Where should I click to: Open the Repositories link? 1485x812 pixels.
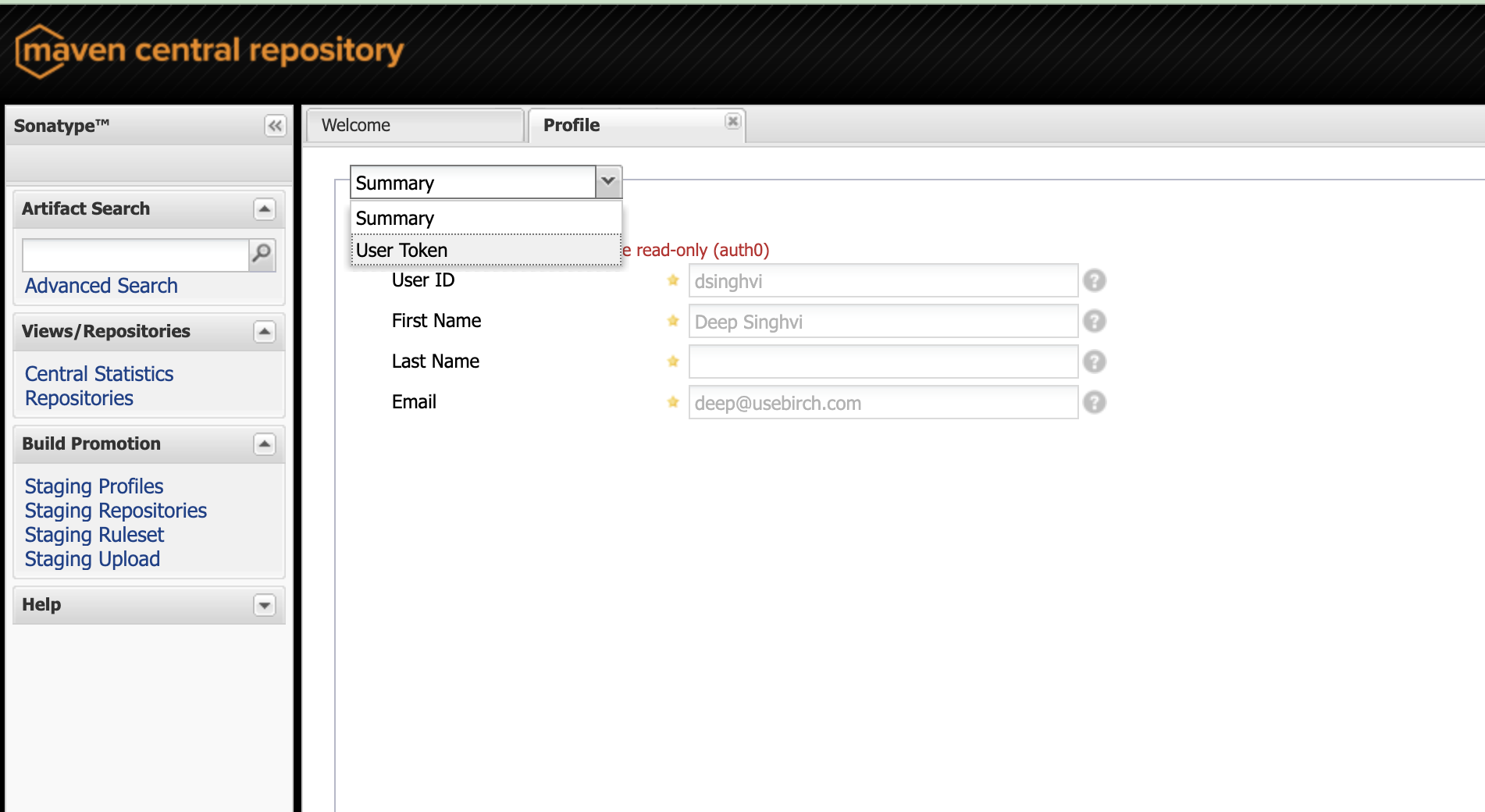[x=79, y=398]
